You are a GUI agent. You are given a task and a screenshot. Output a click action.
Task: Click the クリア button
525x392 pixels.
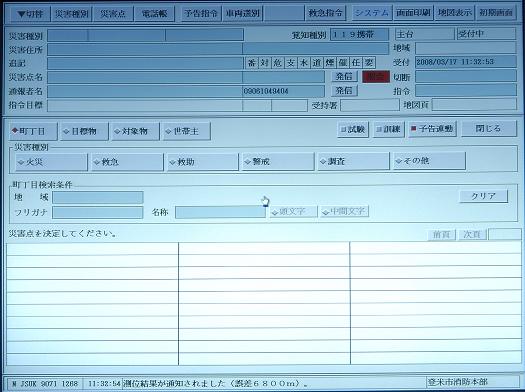[x=483, y=196]
